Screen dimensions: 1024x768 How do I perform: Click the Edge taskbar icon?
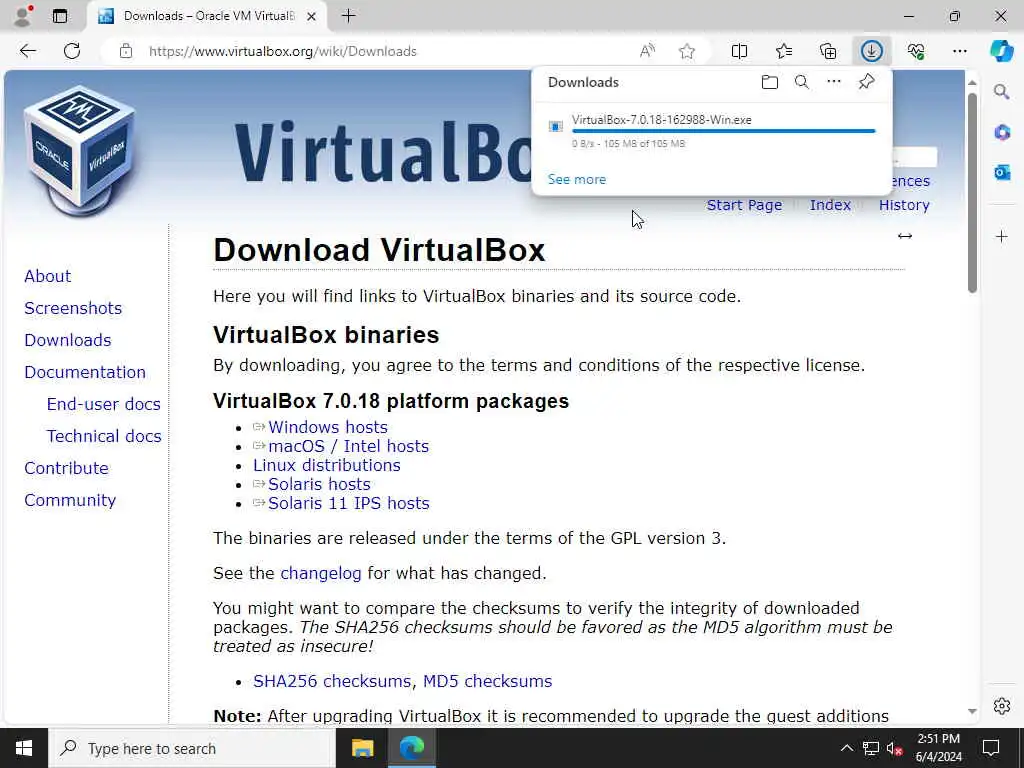tap(412, 748)
